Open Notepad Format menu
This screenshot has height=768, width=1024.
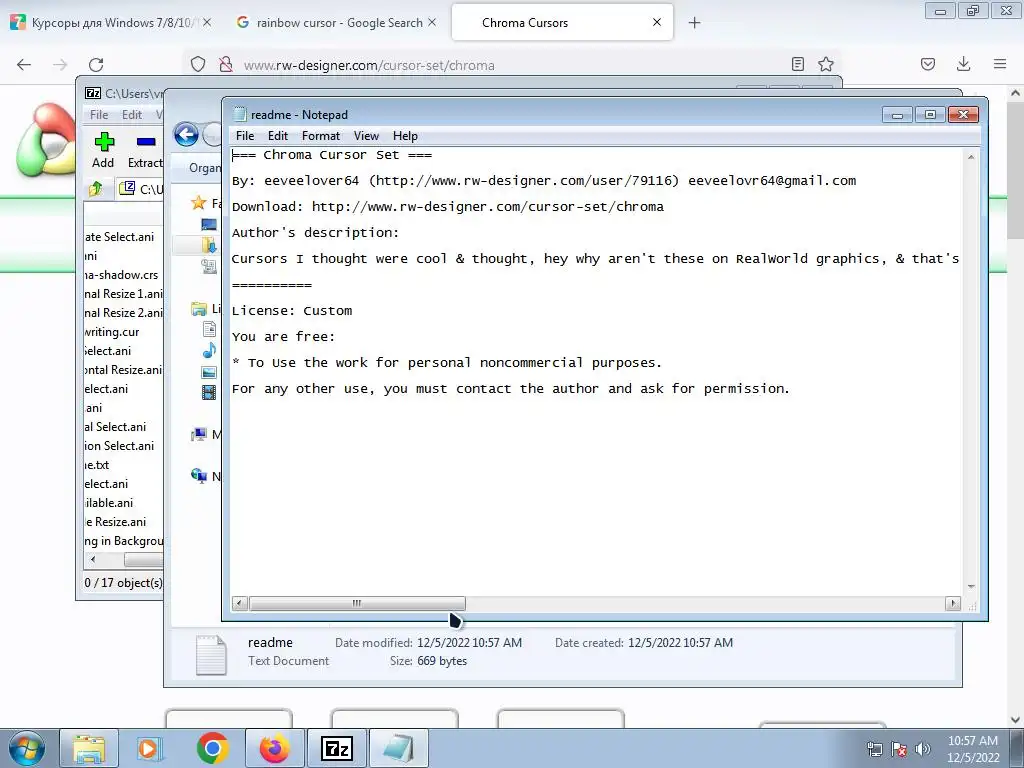321,136
